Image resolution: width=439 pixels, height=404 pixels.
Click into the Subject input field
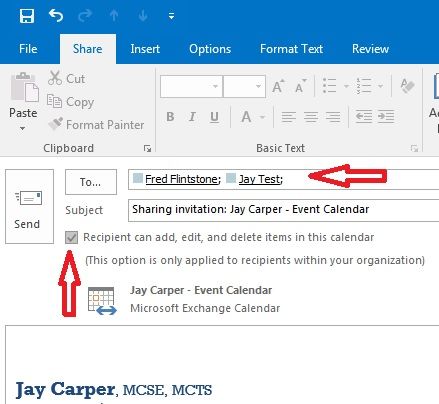[x=283, y=210]
